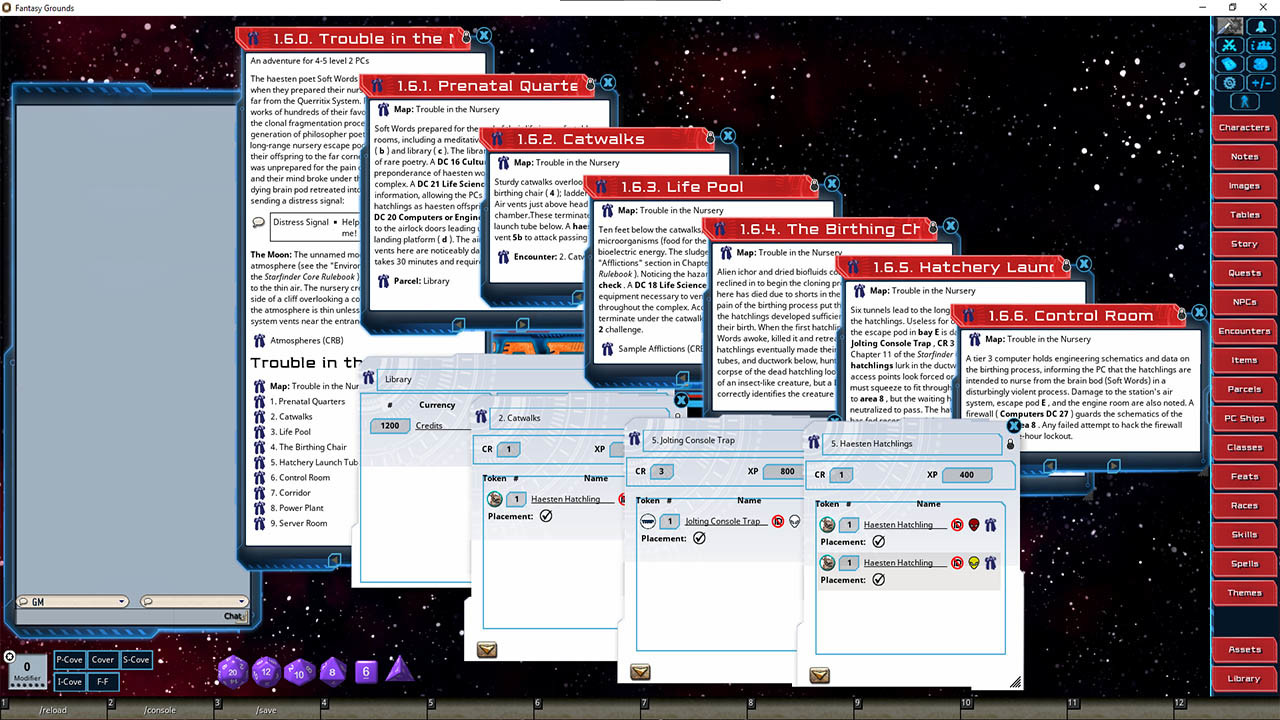Open the GM speaker dropdown in the chat panel
This screenshot has width=1280, height=720.
121,602
